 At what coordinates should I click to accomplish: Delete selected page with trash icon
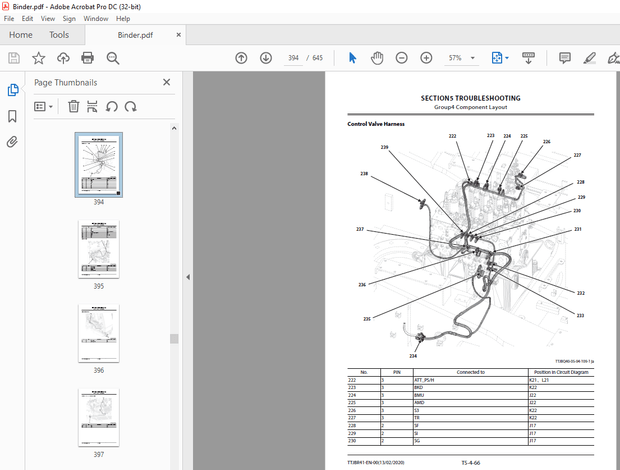pos(74,106)
